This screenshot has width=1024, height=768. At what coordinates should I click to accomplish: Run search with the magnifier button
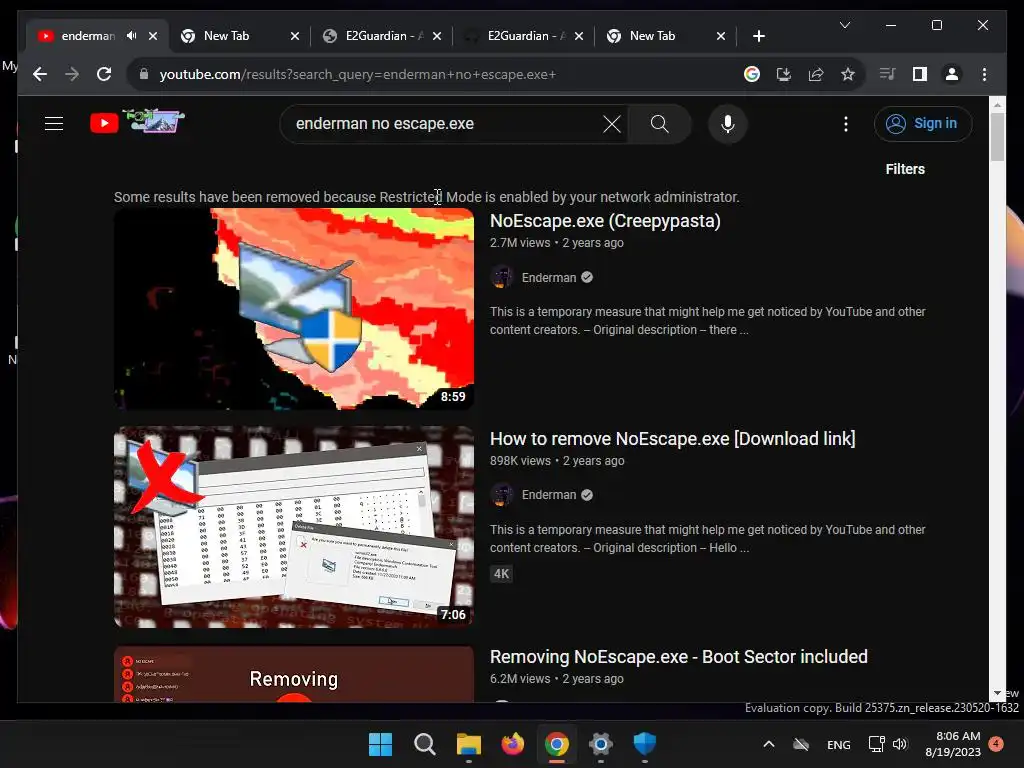click(x=660, y=123)
